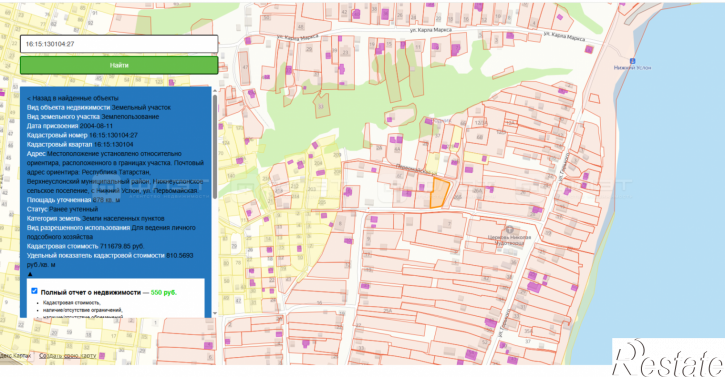Click the church icon of Церковь Николая Чудотворца
Screen dimensions: 725x377
[x=510, y=229]
